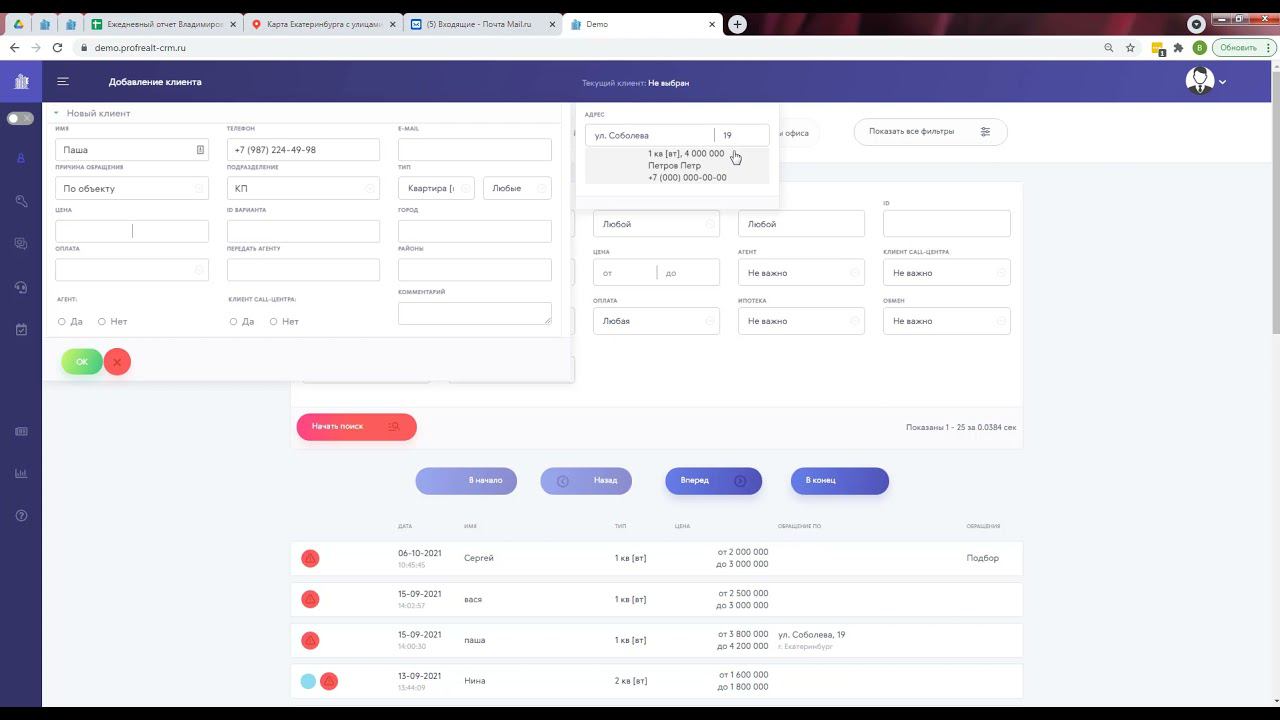The height and width of the screenshot is (720, 1280).
Task: Click the user avatar in header
Action: [1199, 81]
